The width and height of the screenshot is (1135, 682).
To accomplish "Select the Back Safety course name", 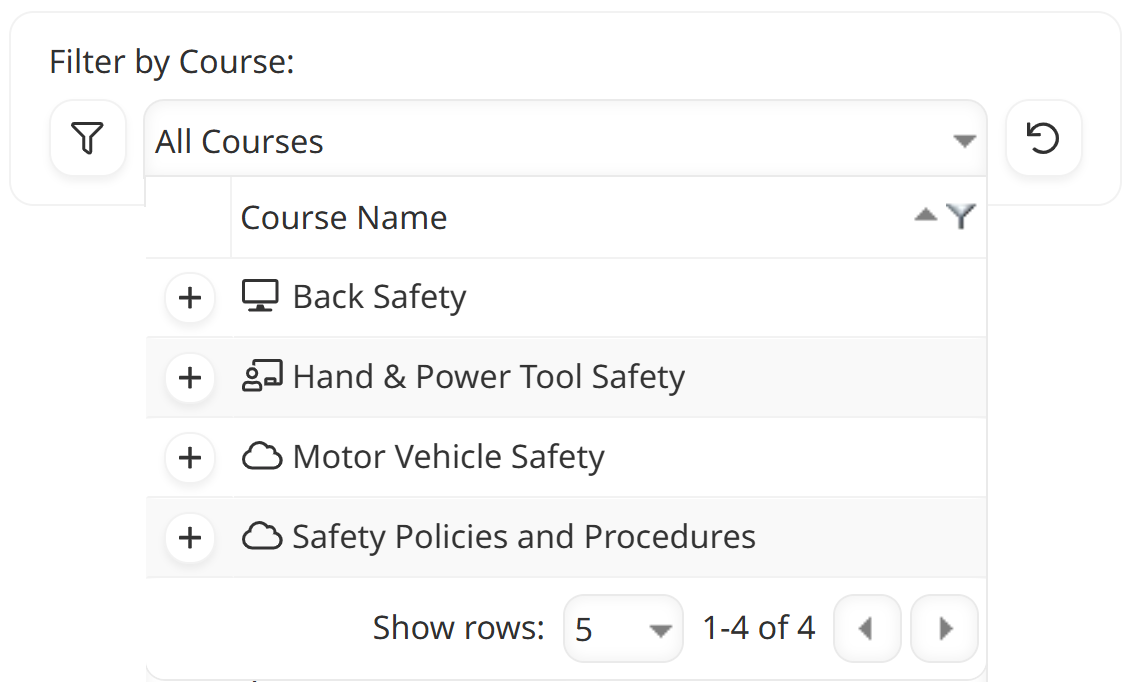I will [378, 296].
